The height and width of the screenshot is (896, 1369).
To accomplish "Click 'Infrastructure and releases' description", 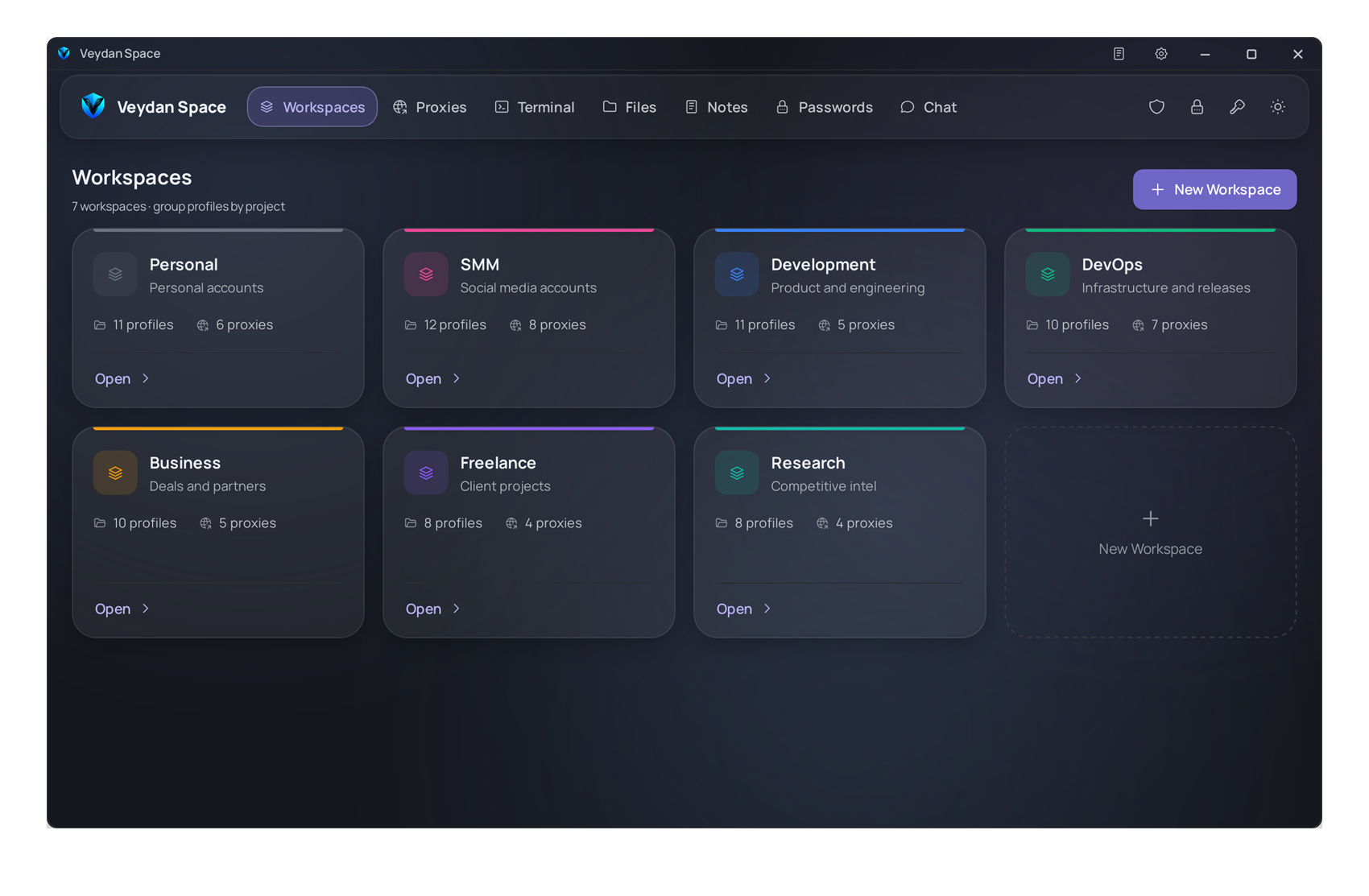I will coord(1165,287).
